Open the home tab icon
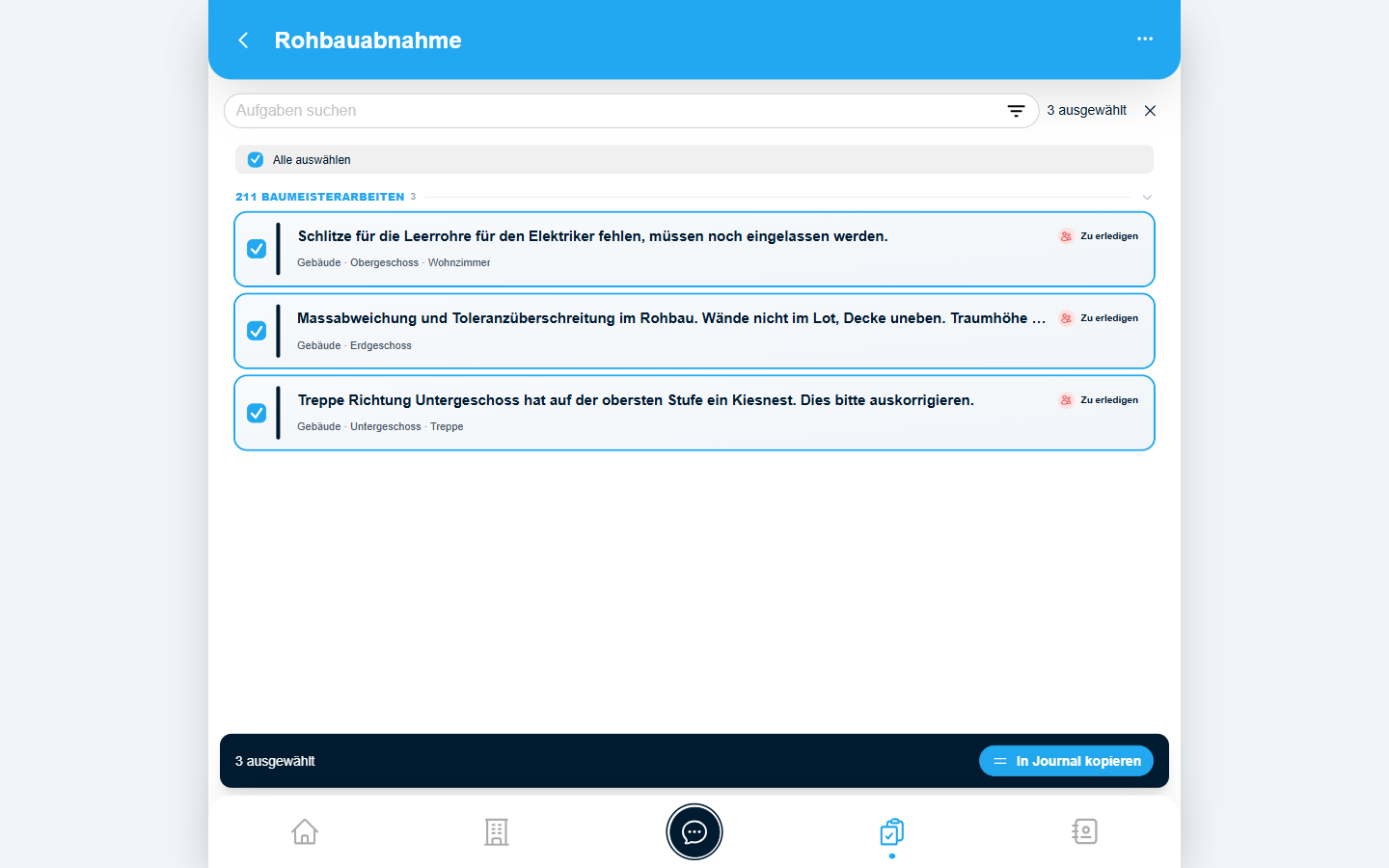This screenshot has width=1389, height=868. click(x=305, y=831)
